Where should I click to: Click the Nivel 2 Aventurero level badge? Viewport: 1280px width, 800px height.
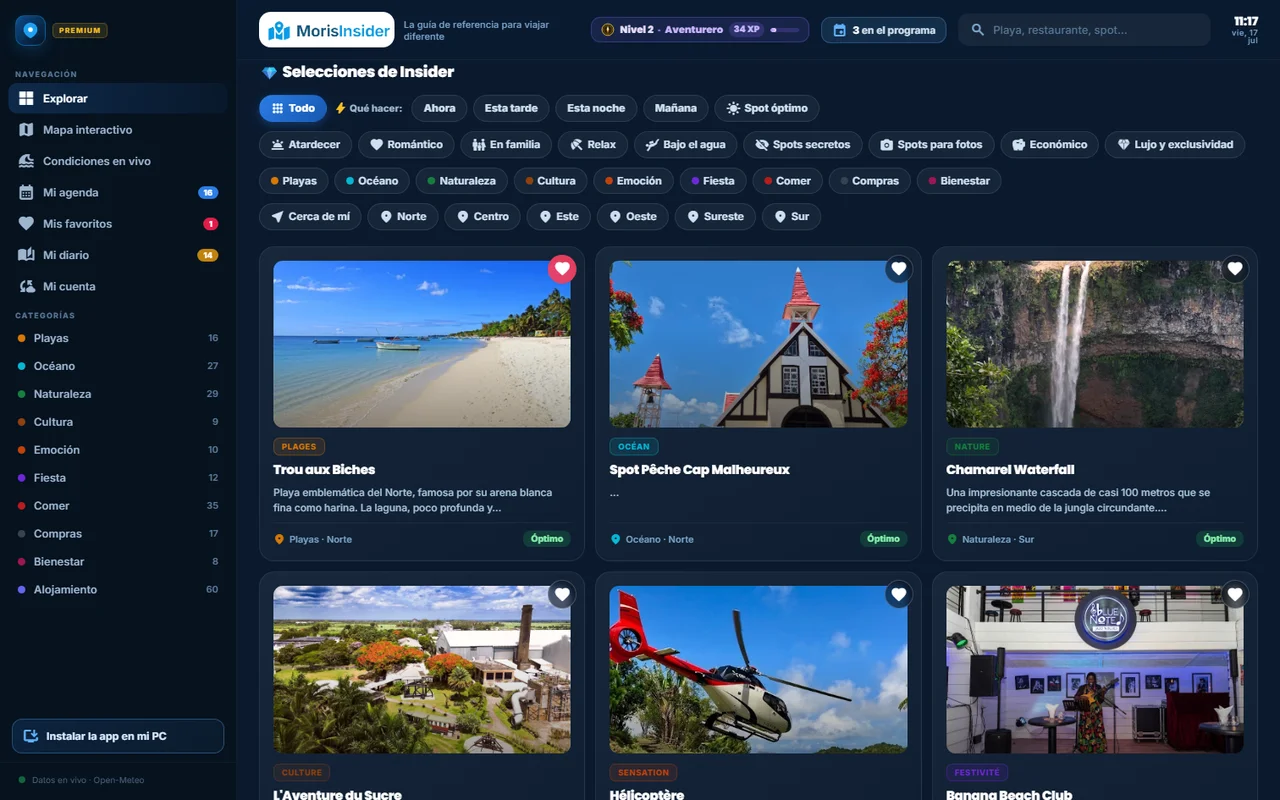tap(701, 30)
